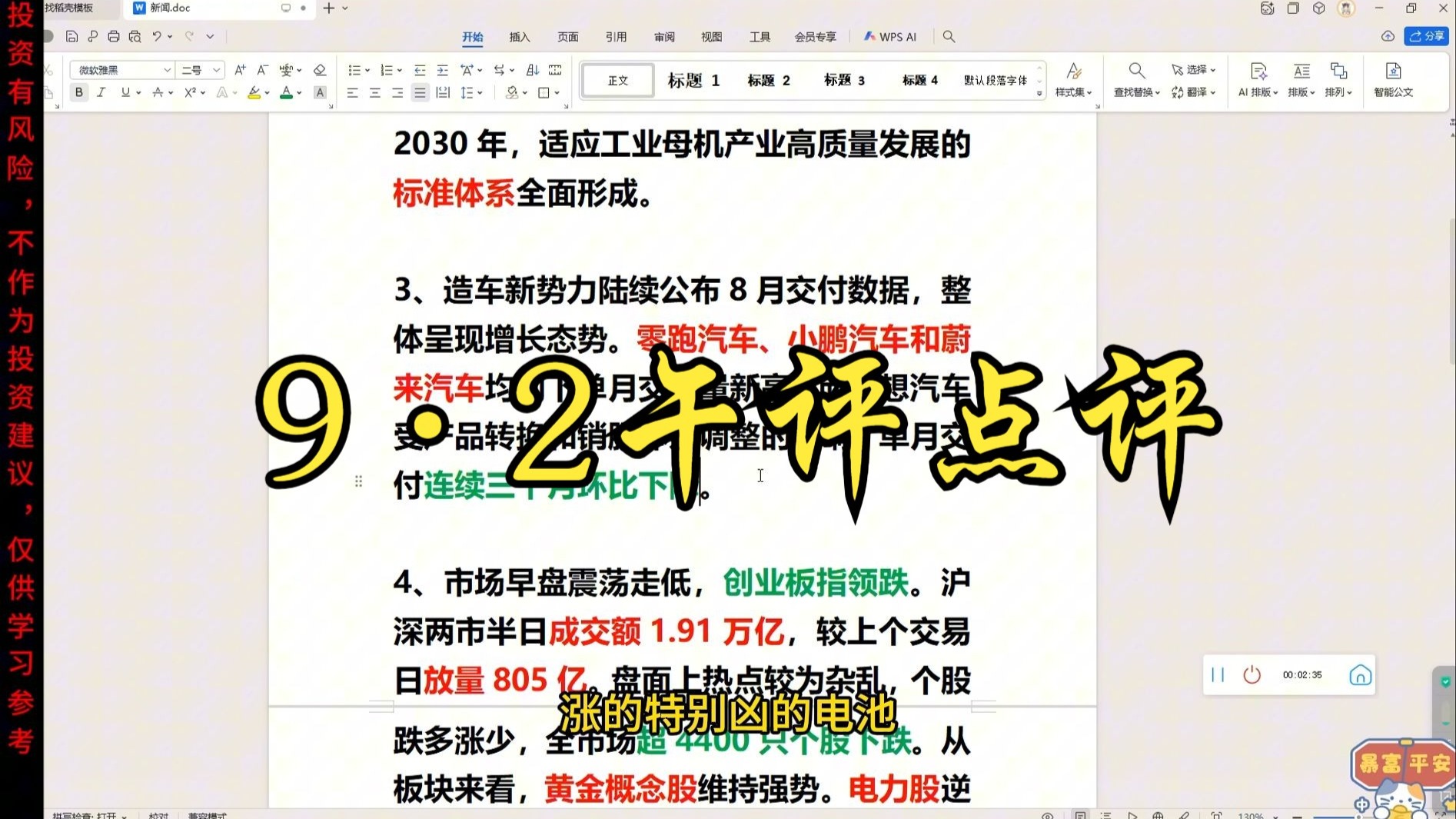
Task: Clear formatting with eraser icon
Action: (320, 70)
